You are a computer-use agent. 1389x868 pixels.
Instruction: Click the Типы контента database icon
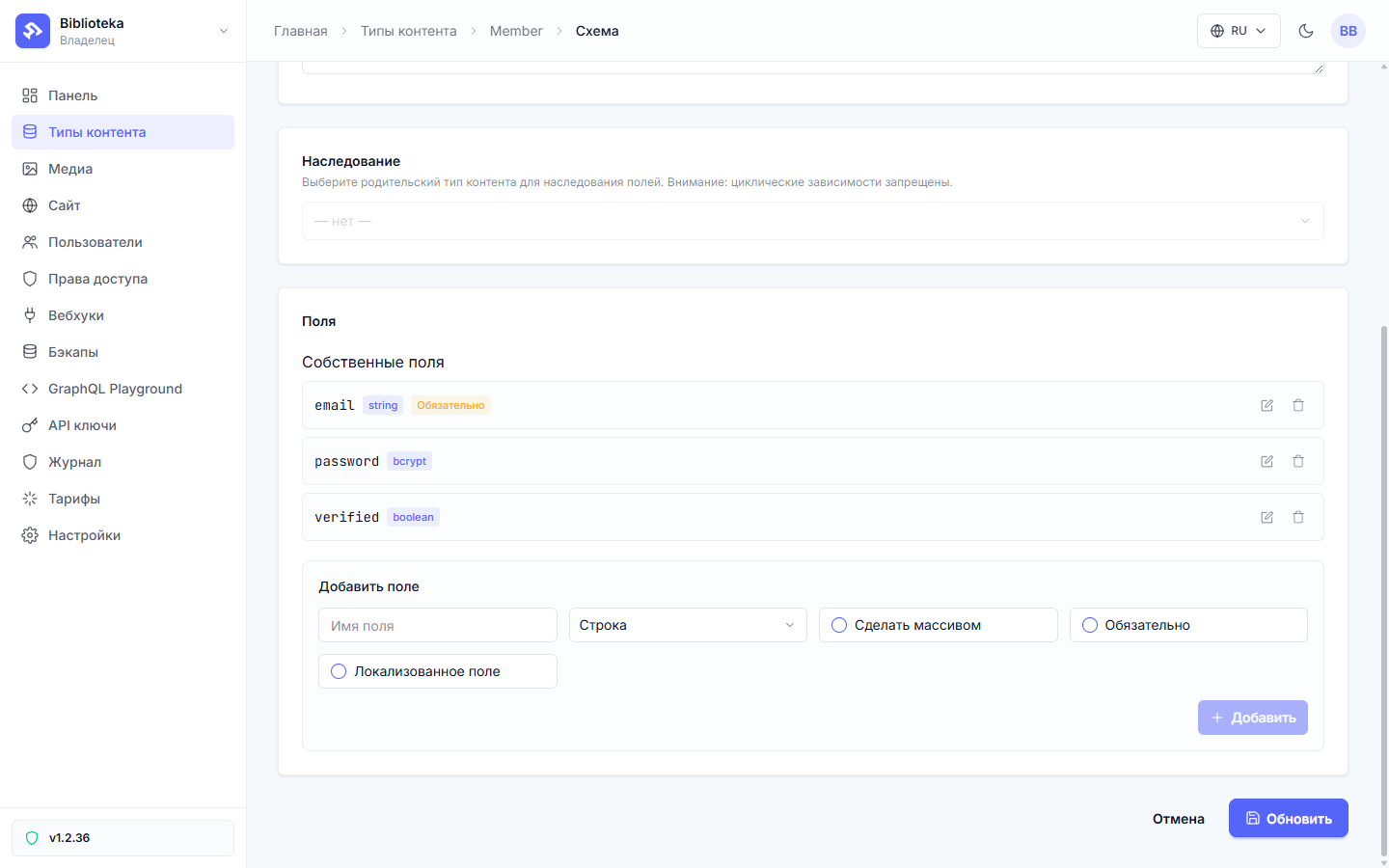[30, 132]
